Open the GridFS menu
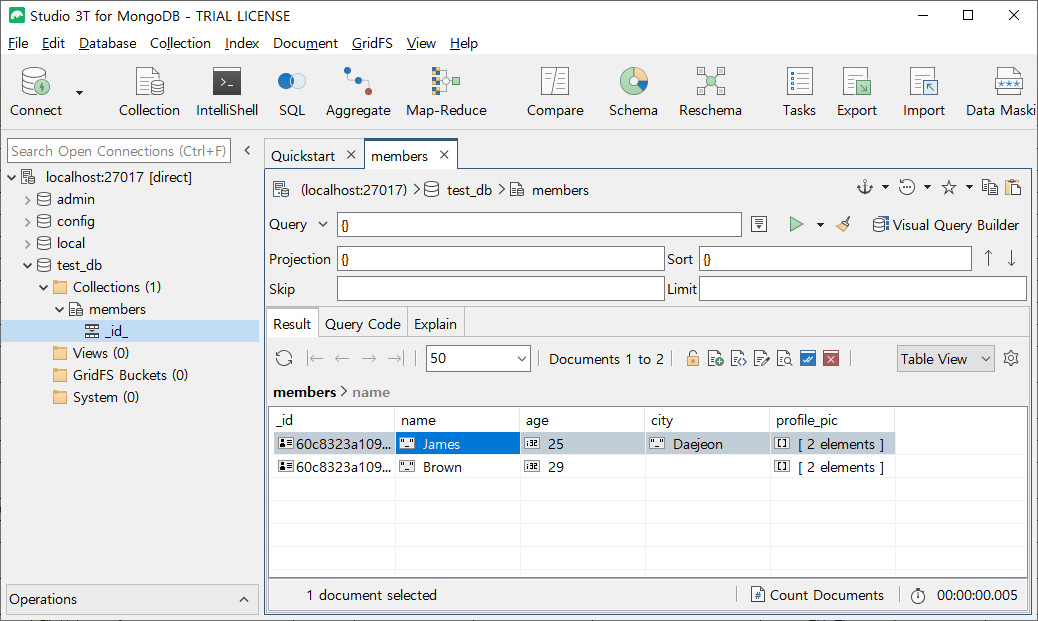This screenshot has height=621, width=1038. pos(372,43)
